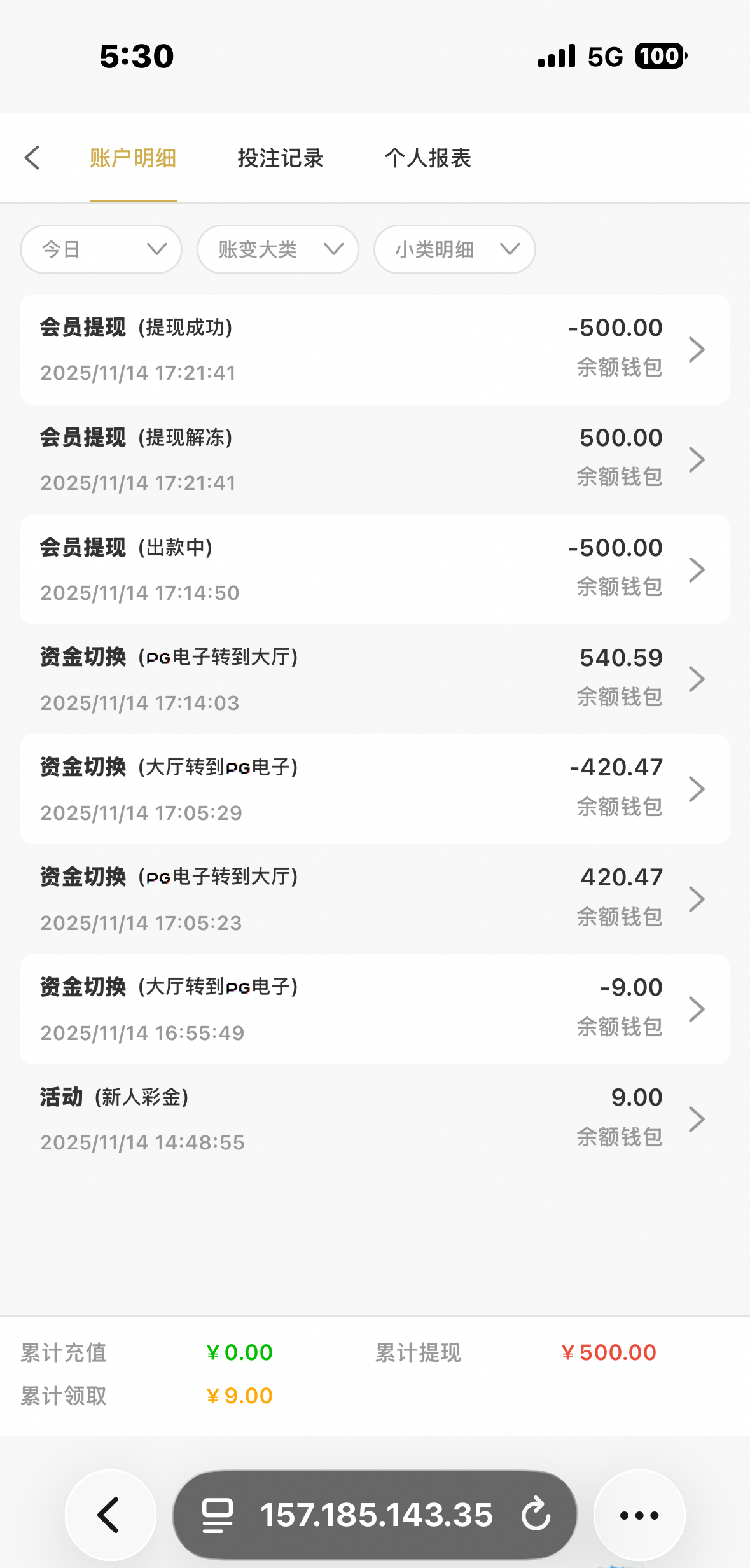Switch to the 个人报表 tab
The image size is (750, 1568).
click(x=427, y=158)
